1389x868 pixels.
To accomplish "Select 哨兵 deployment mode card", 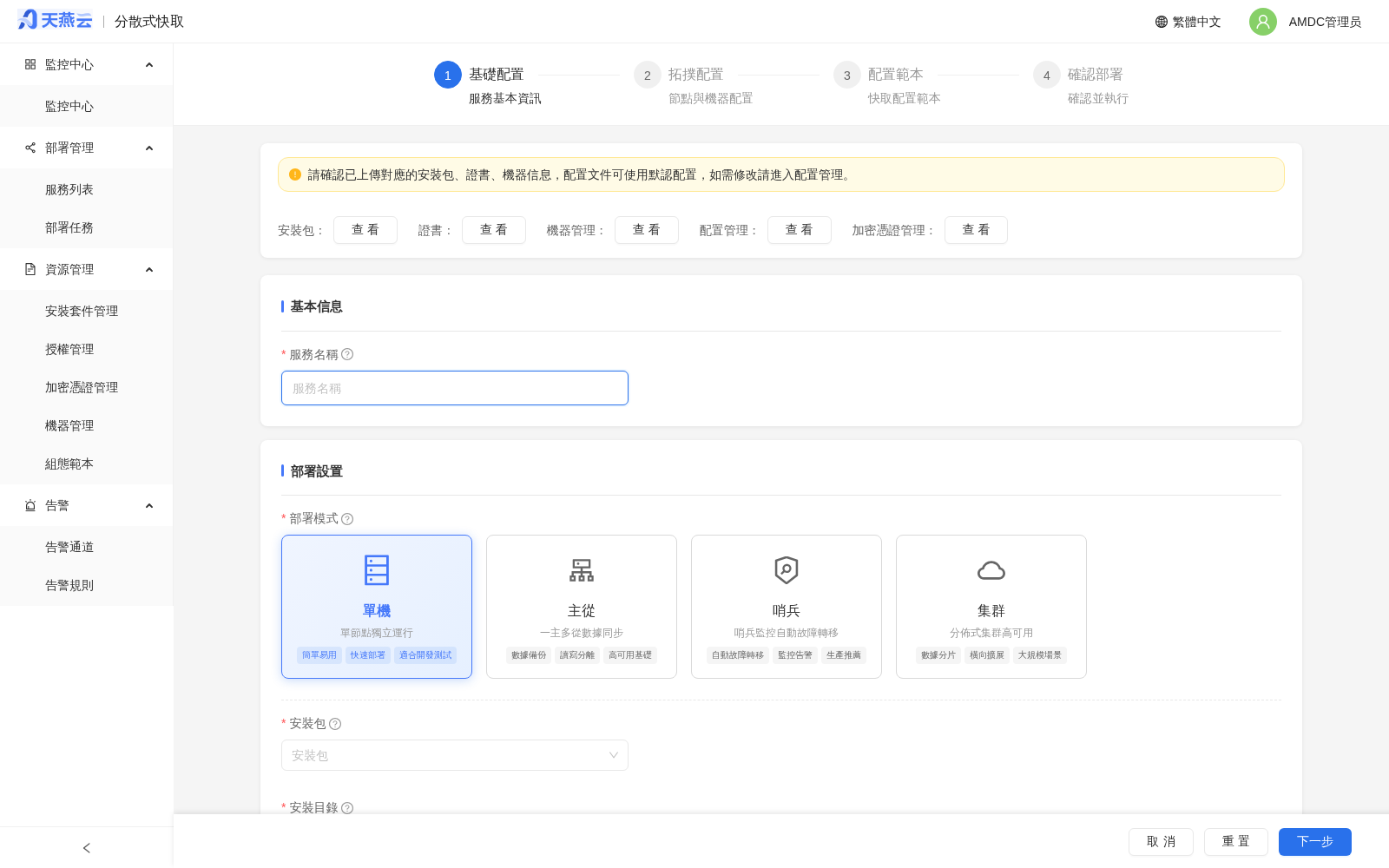I will [787, 607].
